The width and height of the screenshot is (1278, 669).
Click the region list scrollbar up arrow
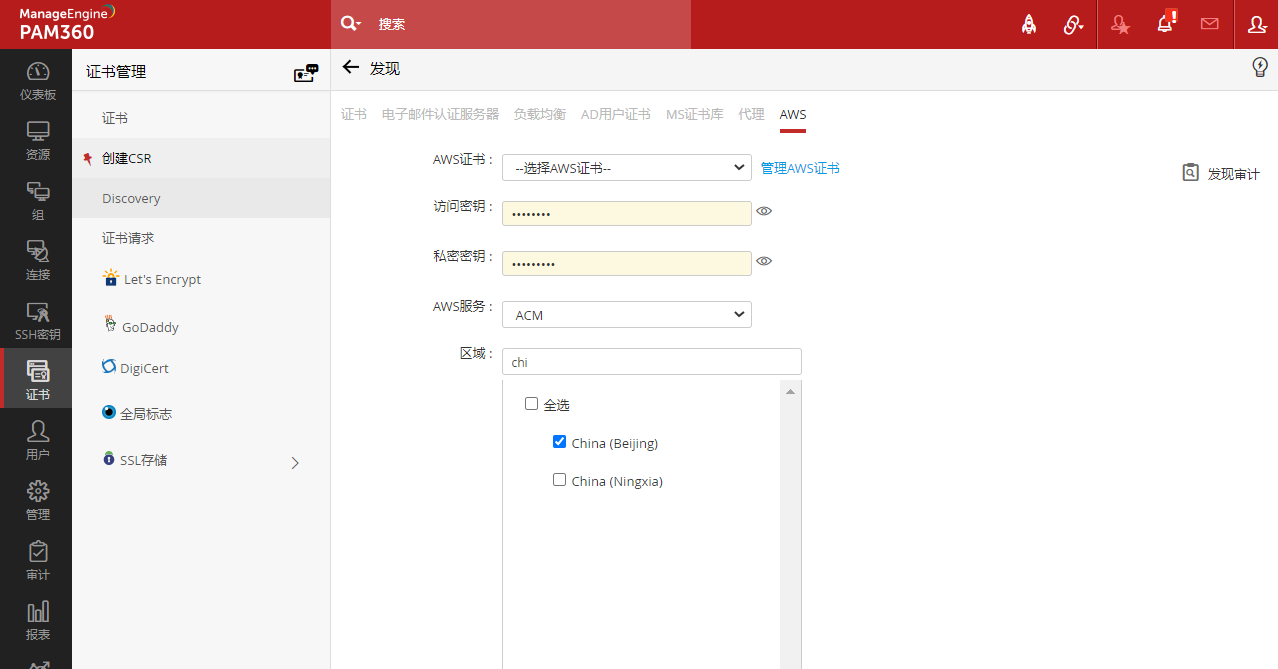790,391
